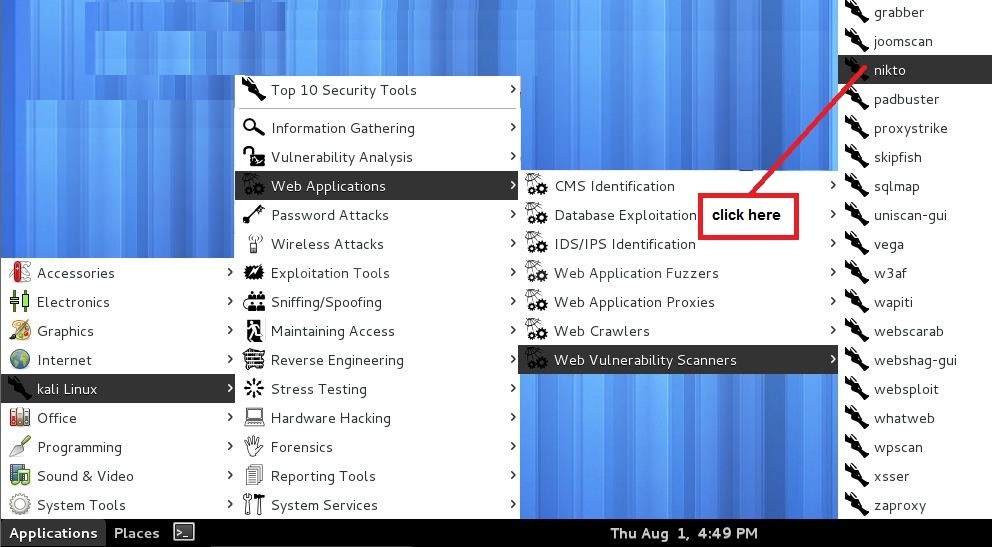Select the kali Linux menu entry
Viewport: 992px width, 547px height.
[118, 388]
